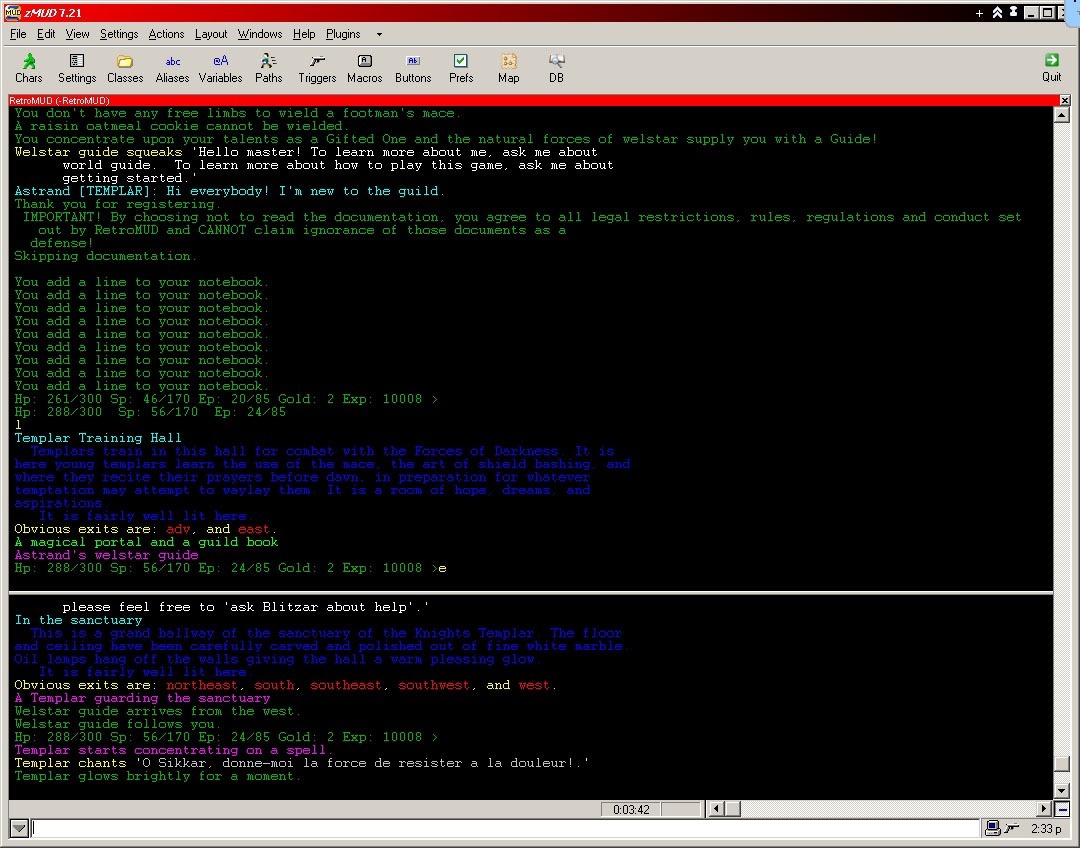
Task: Click 'Astrand's welstar guide' line
Action: (x=106, y=555)
